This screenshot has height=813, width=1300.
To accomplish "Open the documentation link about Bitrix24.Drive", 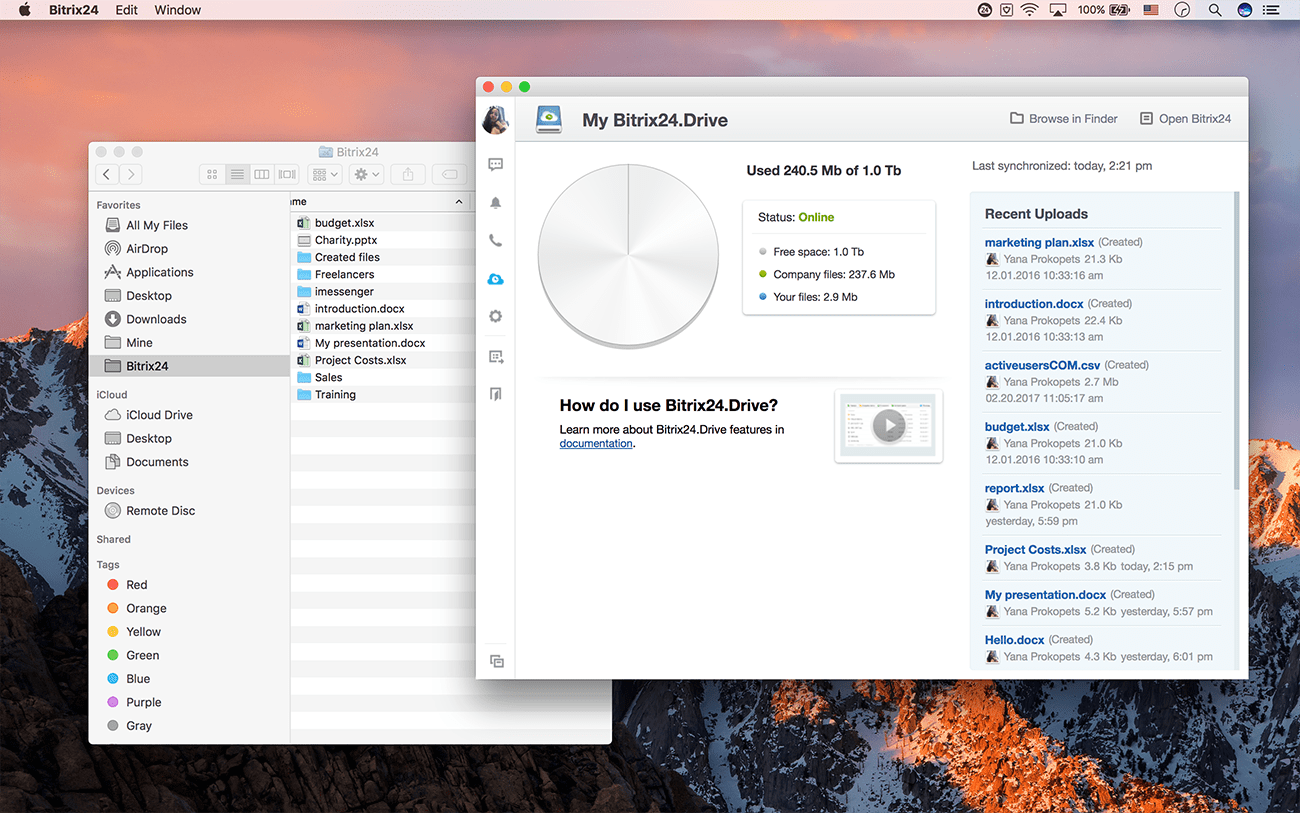I will coord(596,443).
